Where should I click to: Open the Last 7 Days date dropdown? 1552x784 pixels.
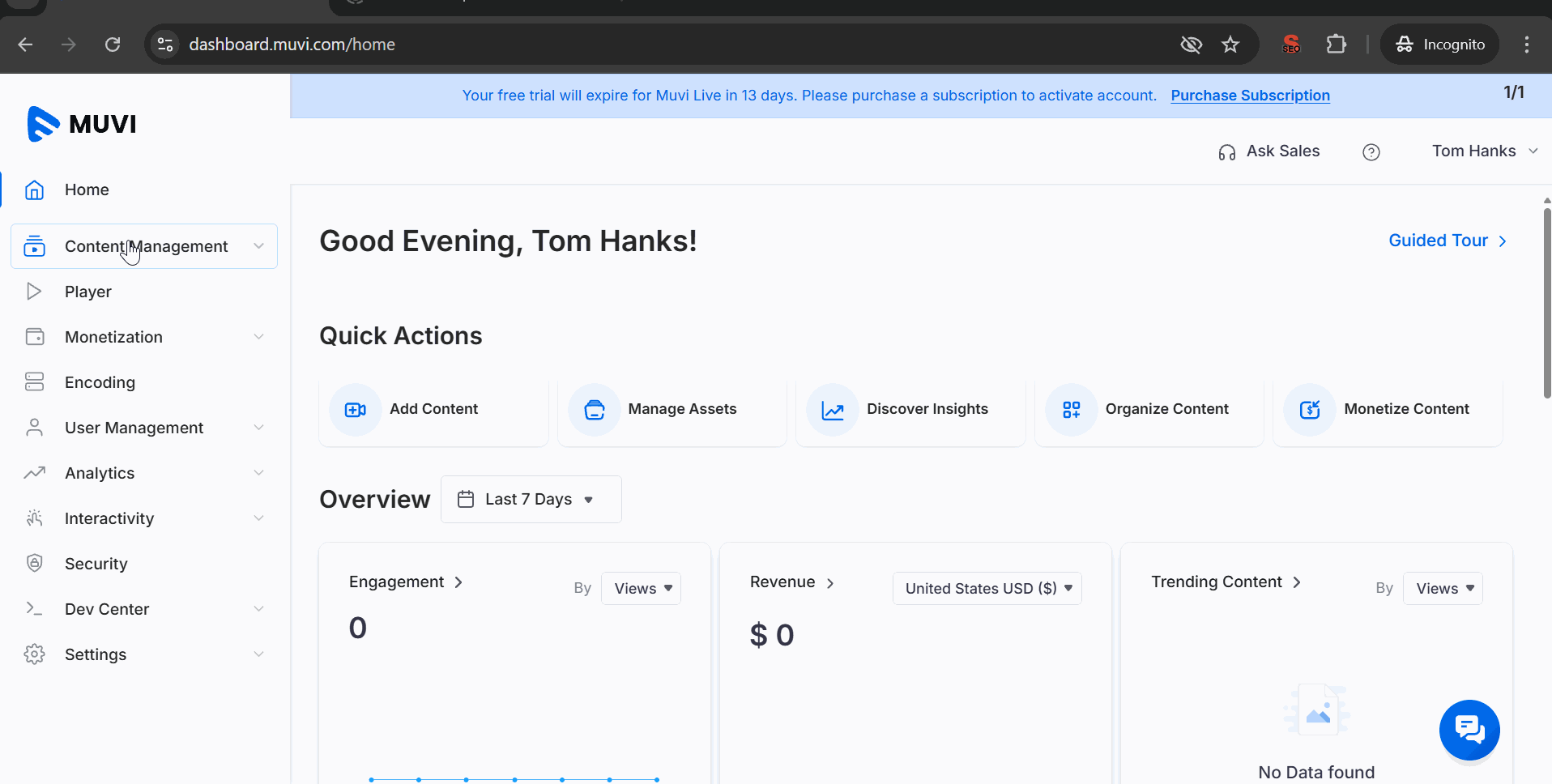pos(531,500)
